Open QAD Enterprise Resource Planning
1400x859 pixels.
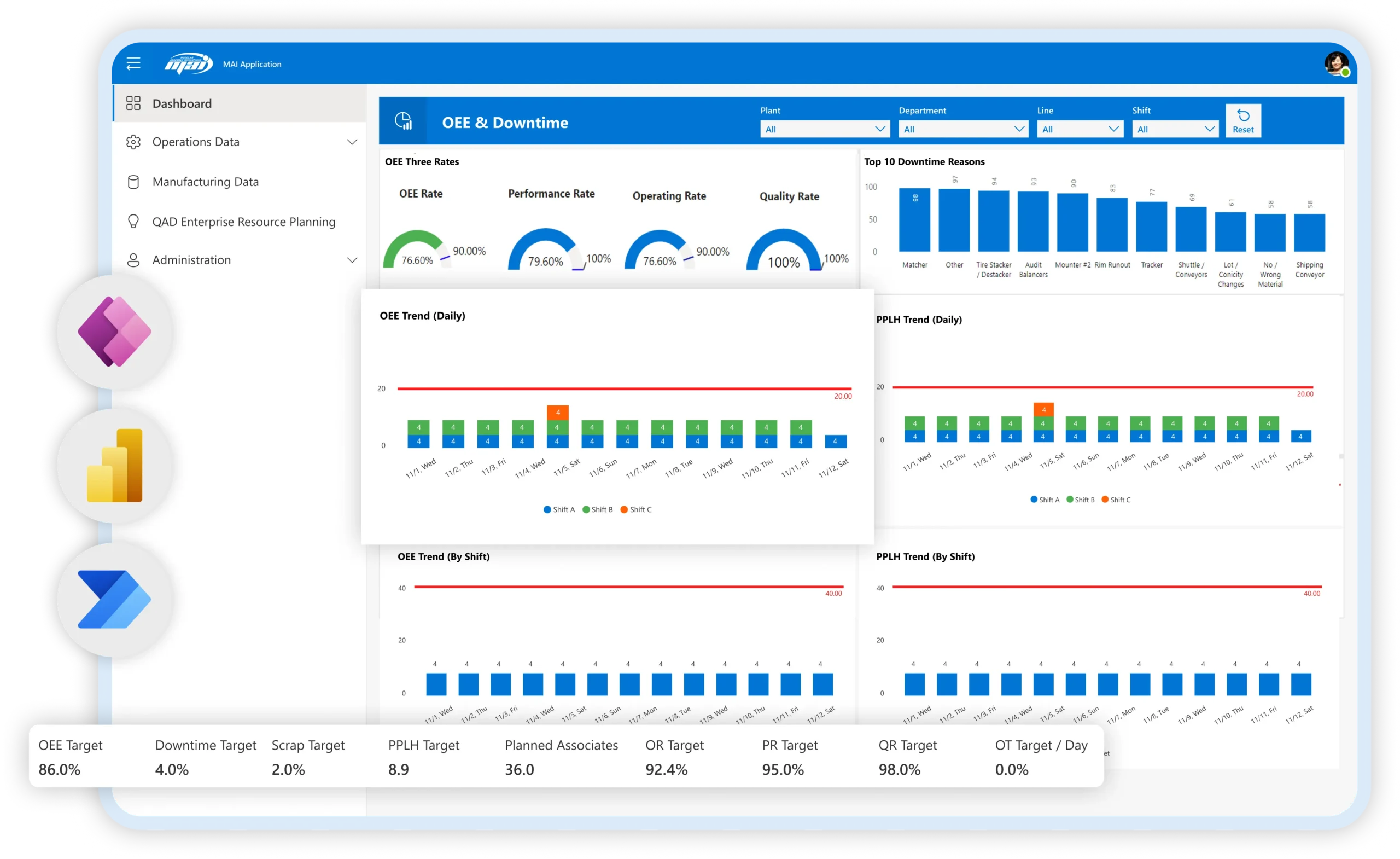pyautogui.click(x=240, y=222)
